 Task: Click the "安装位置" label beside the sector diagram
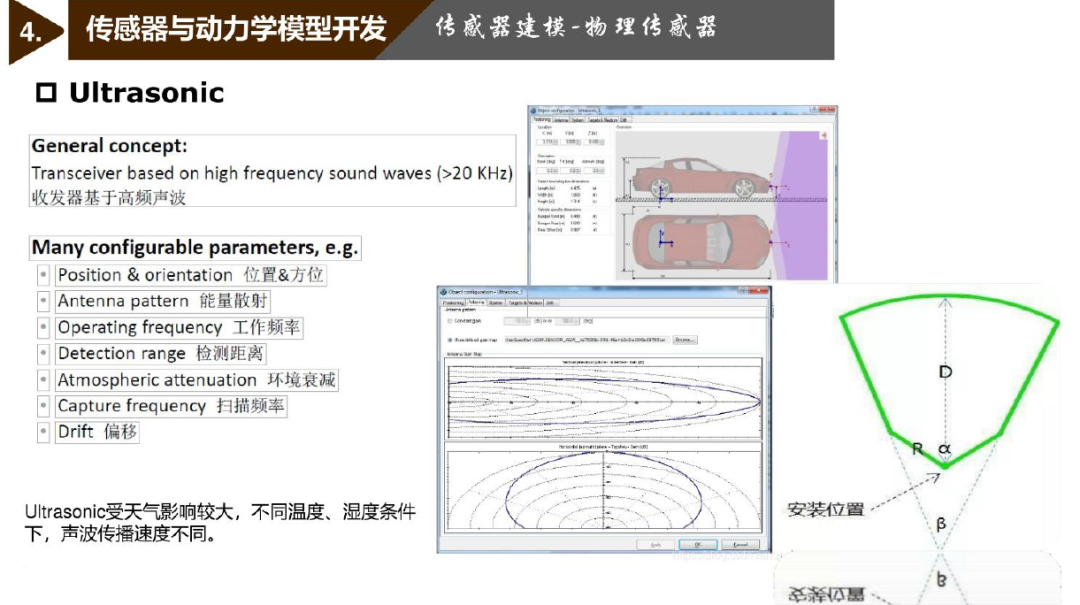coord(825,510)
